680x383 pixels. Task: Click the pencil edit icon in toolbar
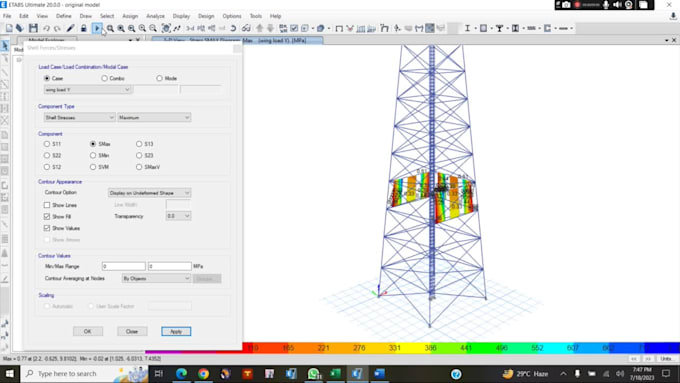coord(70,28)
